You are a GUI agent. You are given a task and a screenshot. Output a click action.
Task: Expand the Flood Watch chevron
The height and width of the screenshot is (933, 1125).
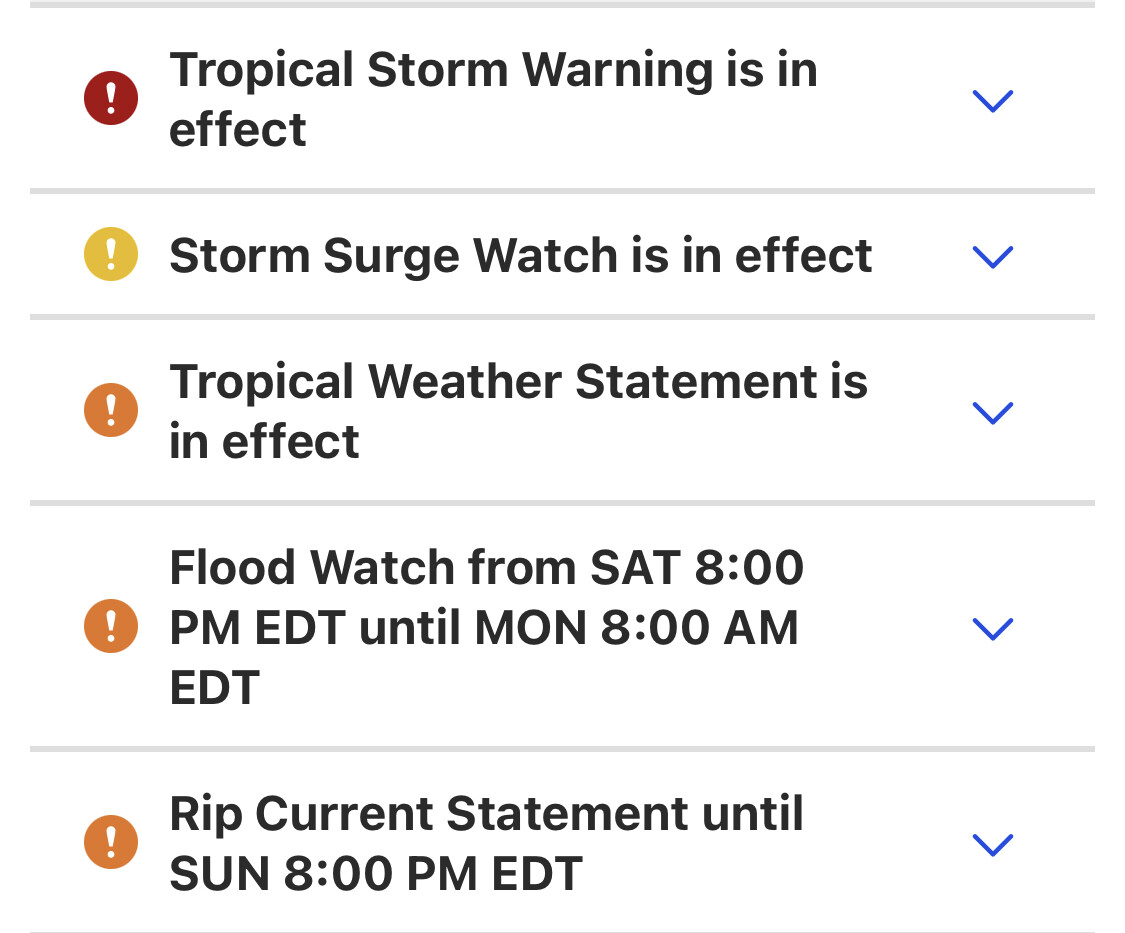pyautogui.click(x=993, y=628)
